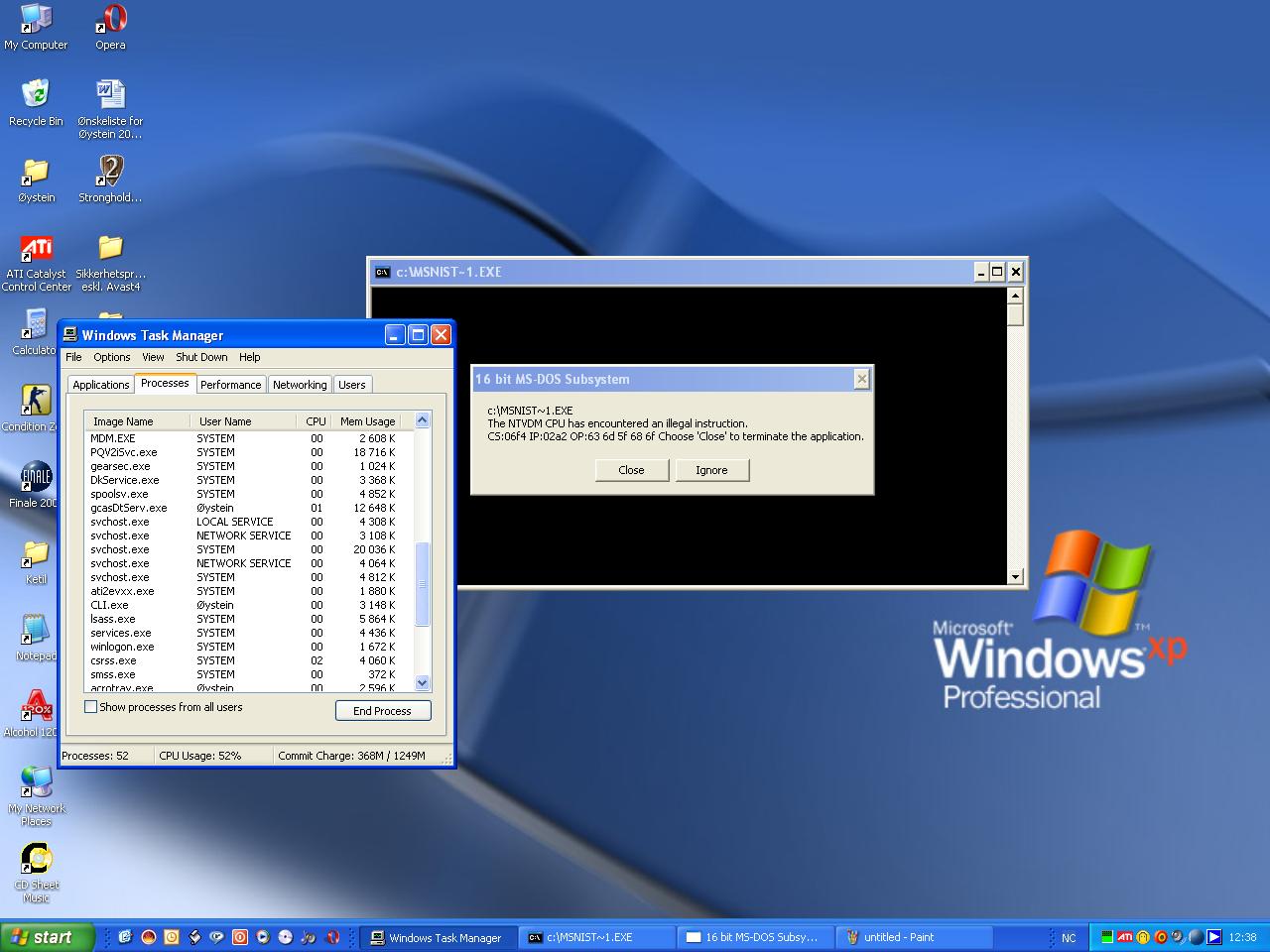
Task: Click the CD disc icon in Quick Launch
Action: coord(286,937)
